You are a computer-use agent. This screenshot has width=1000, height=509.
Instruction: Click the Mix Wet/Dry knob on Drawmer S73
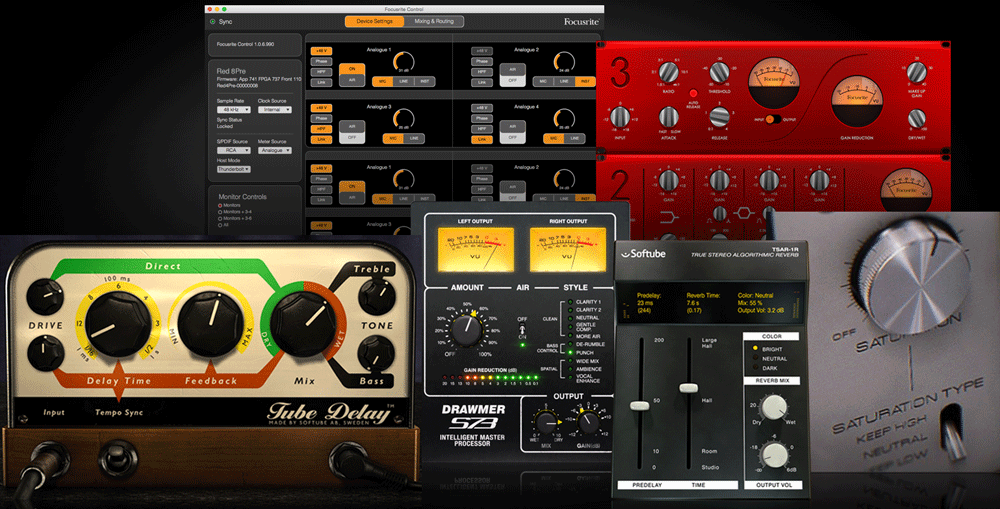(x=546, y=422)
